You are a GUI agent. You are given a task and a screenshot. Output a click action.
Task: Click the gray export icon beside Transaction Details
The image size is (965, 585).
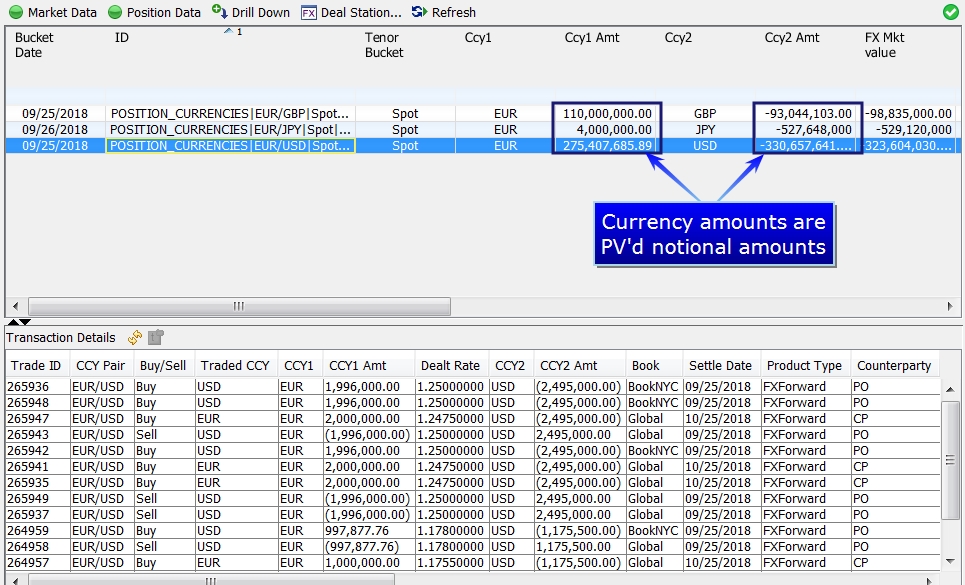click(x=156, y=337)
